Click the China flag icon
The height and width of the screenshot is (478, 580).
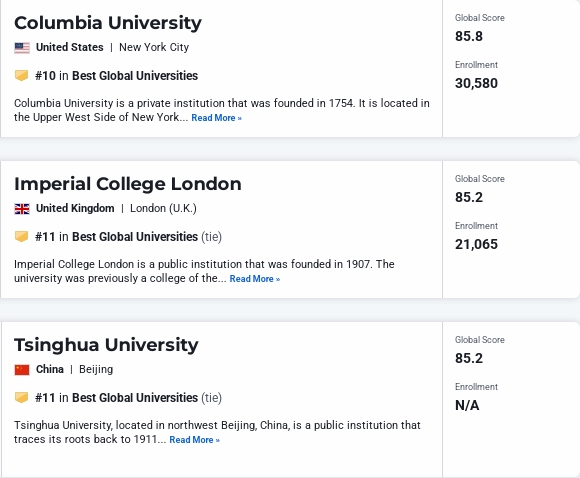[x=22, y=370]
